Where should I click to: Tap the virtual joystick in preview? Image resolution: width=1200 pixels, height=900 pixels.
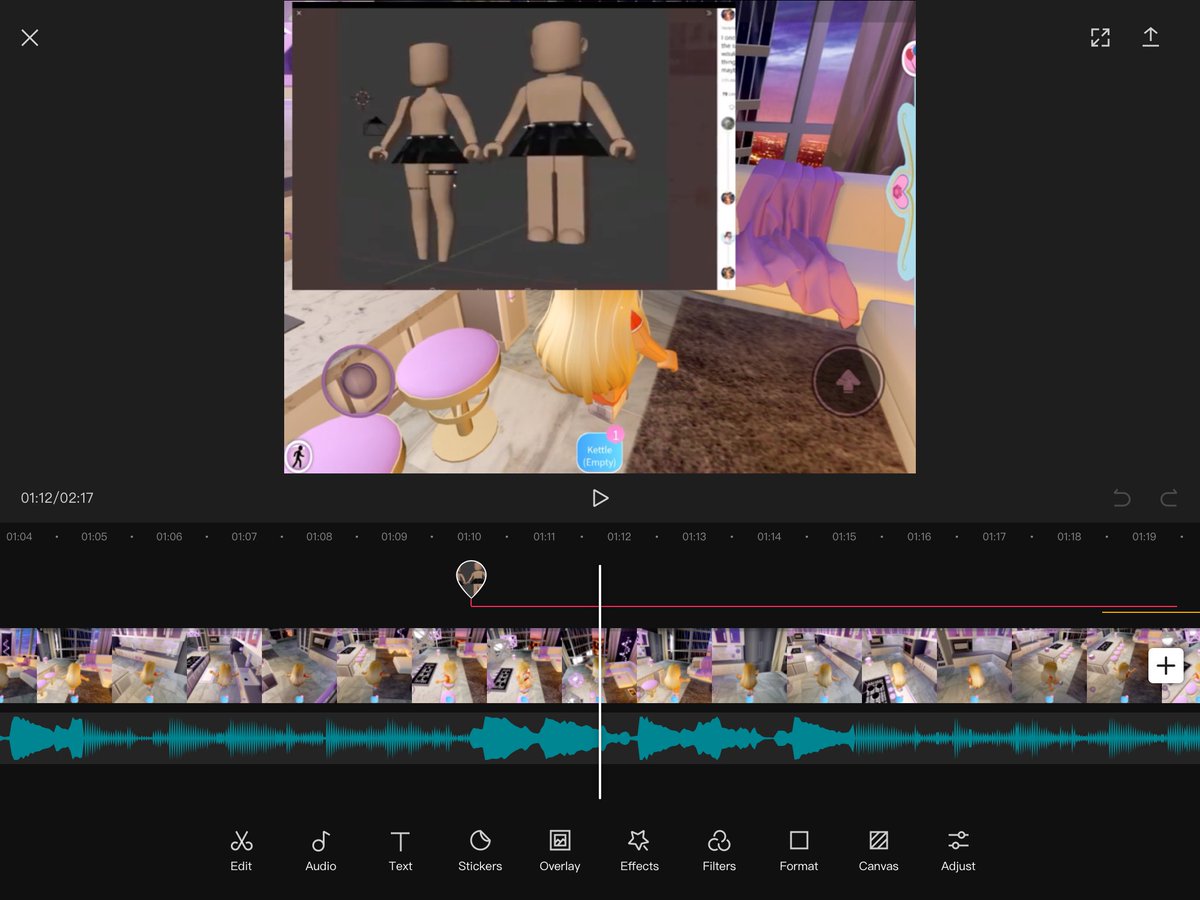[358, 380]
